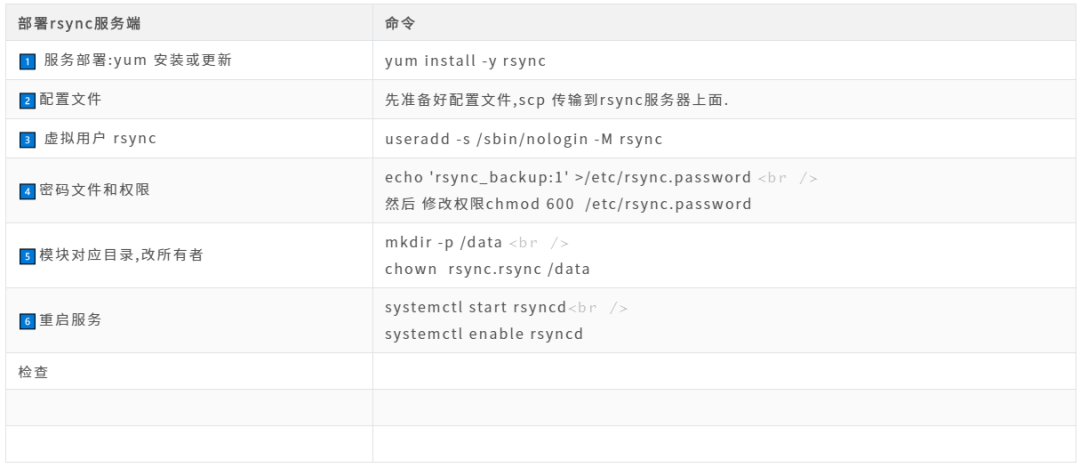
Task: Click the blue number 6 badge icon
Action: tap(28, 321)
